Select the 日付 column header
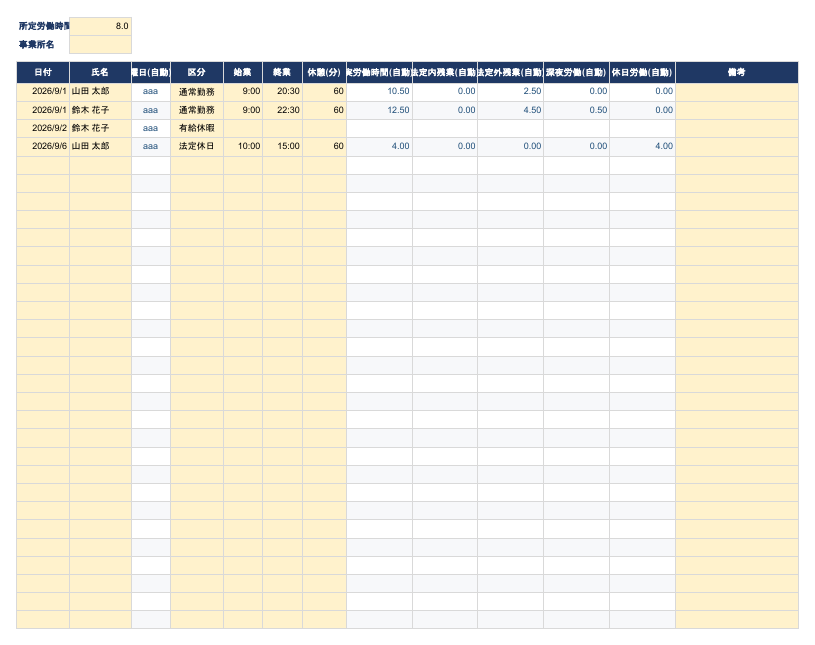The width and height of the screenshot is (815, 645). 43,73
